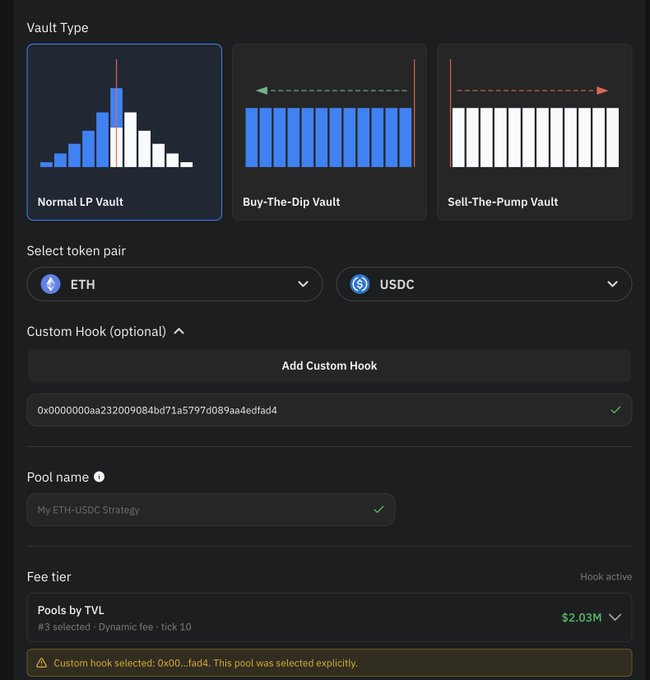This screenshot has height=680, width=650.
Task: Click the Pool name label text
Action: tap(58, 477)
